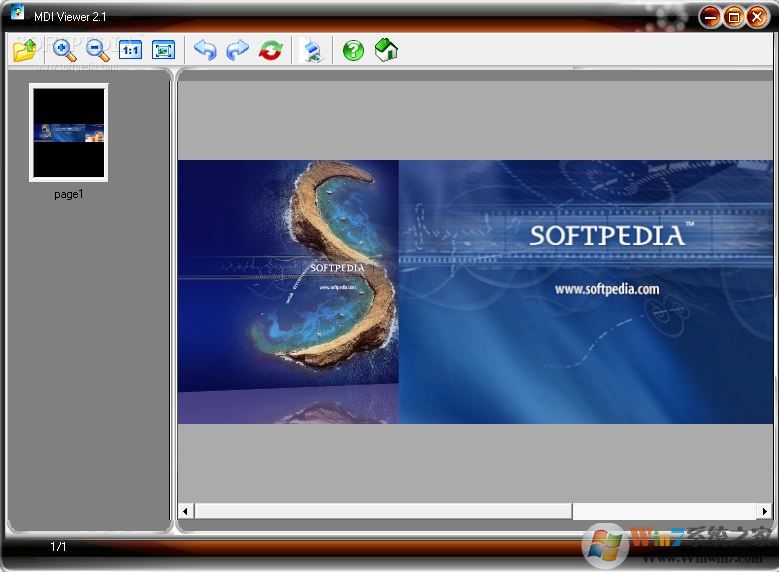Click the Softpedia image in the viewer
The width and height of the screenshot is (779, 572).
(x=475, y=291)
